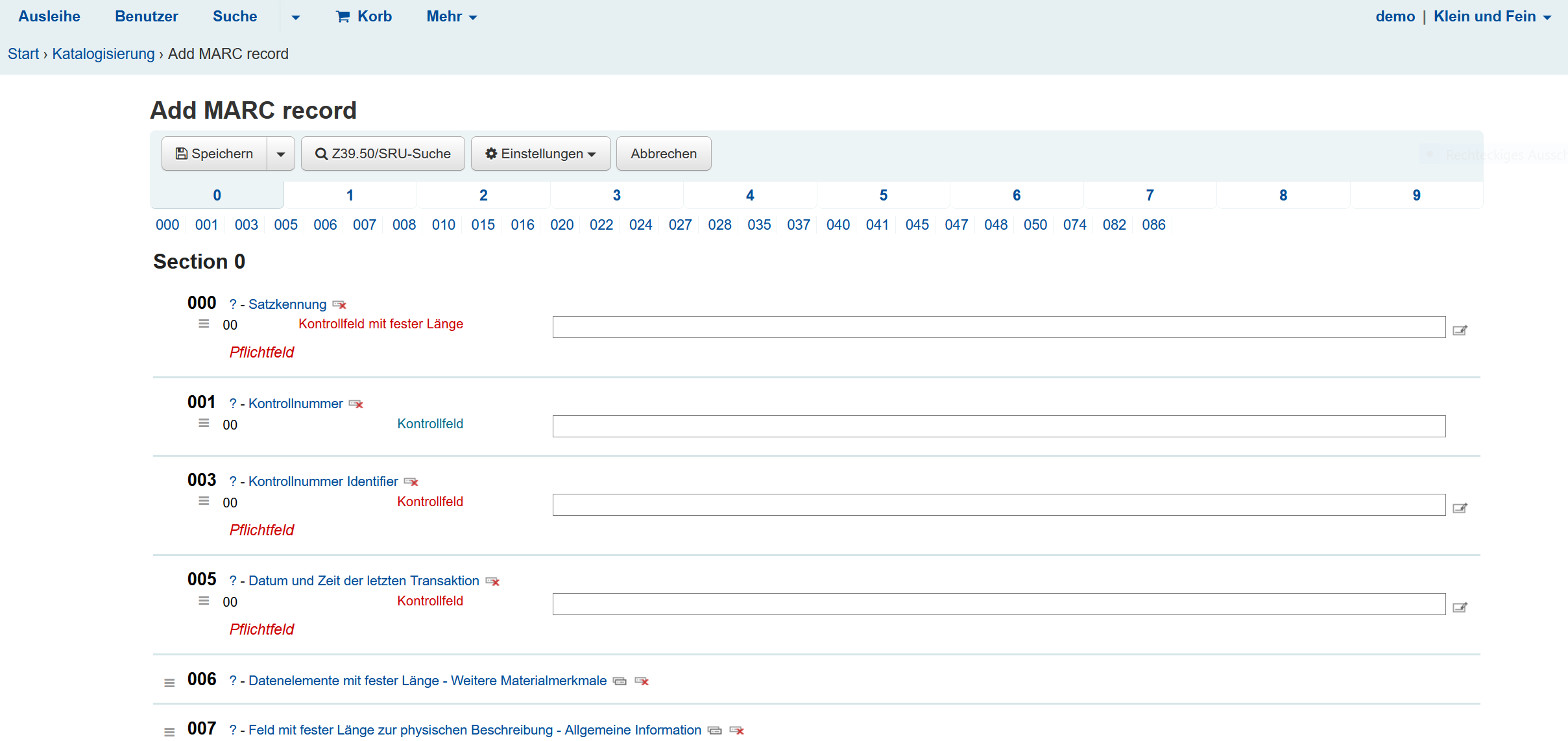Viewport: 1568px width, 741px height.
Task: Click the drag handle of 006 tag
Action: pyautogui.click(x=169, y=683)
